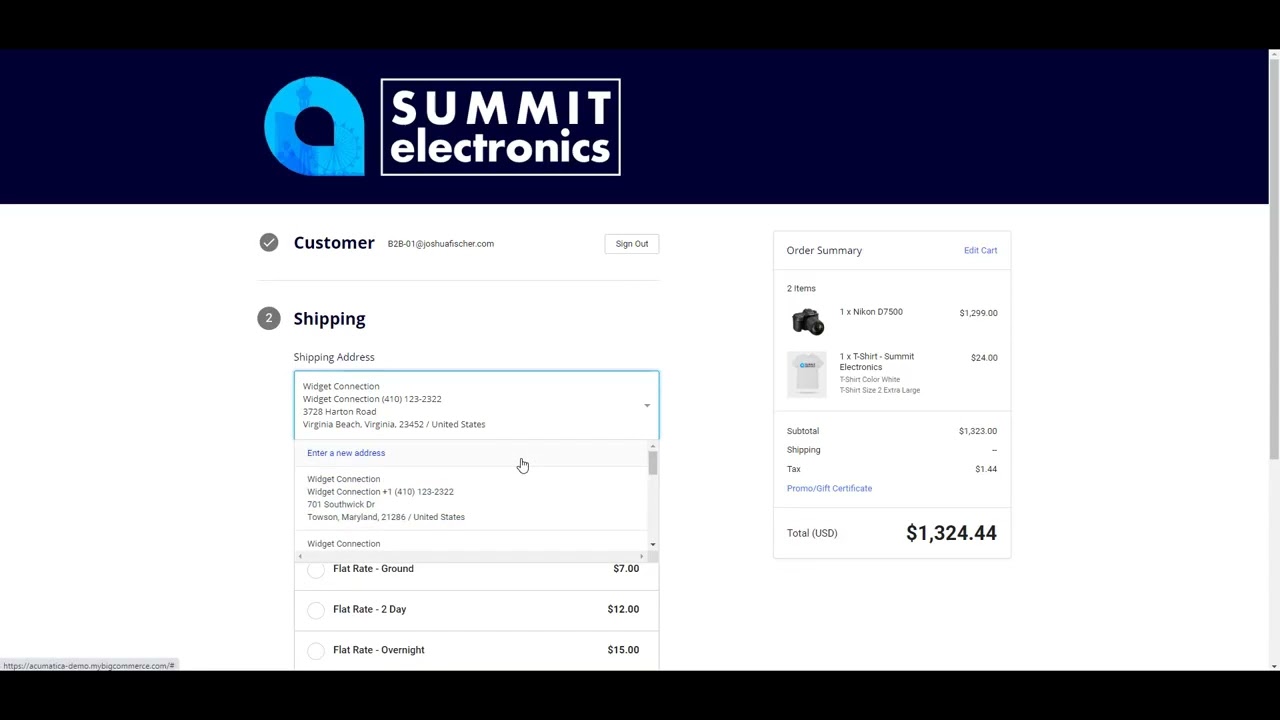This screenshot has height=720, width=1280.
Task: Select the selected 3728 Harton Road address box
Action: 476,405
